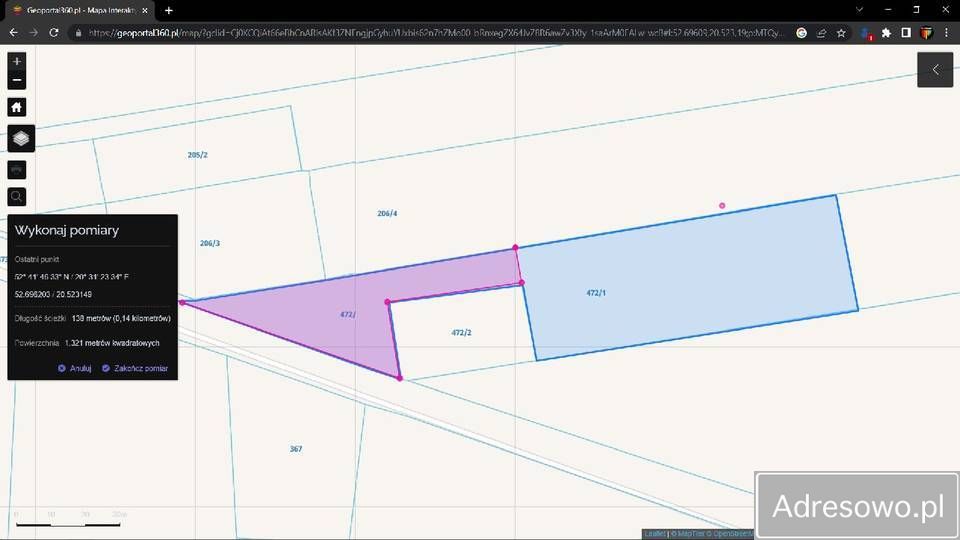
Task: Close the Geoportal360.pl tab
Action: click(x=144, y=10)
